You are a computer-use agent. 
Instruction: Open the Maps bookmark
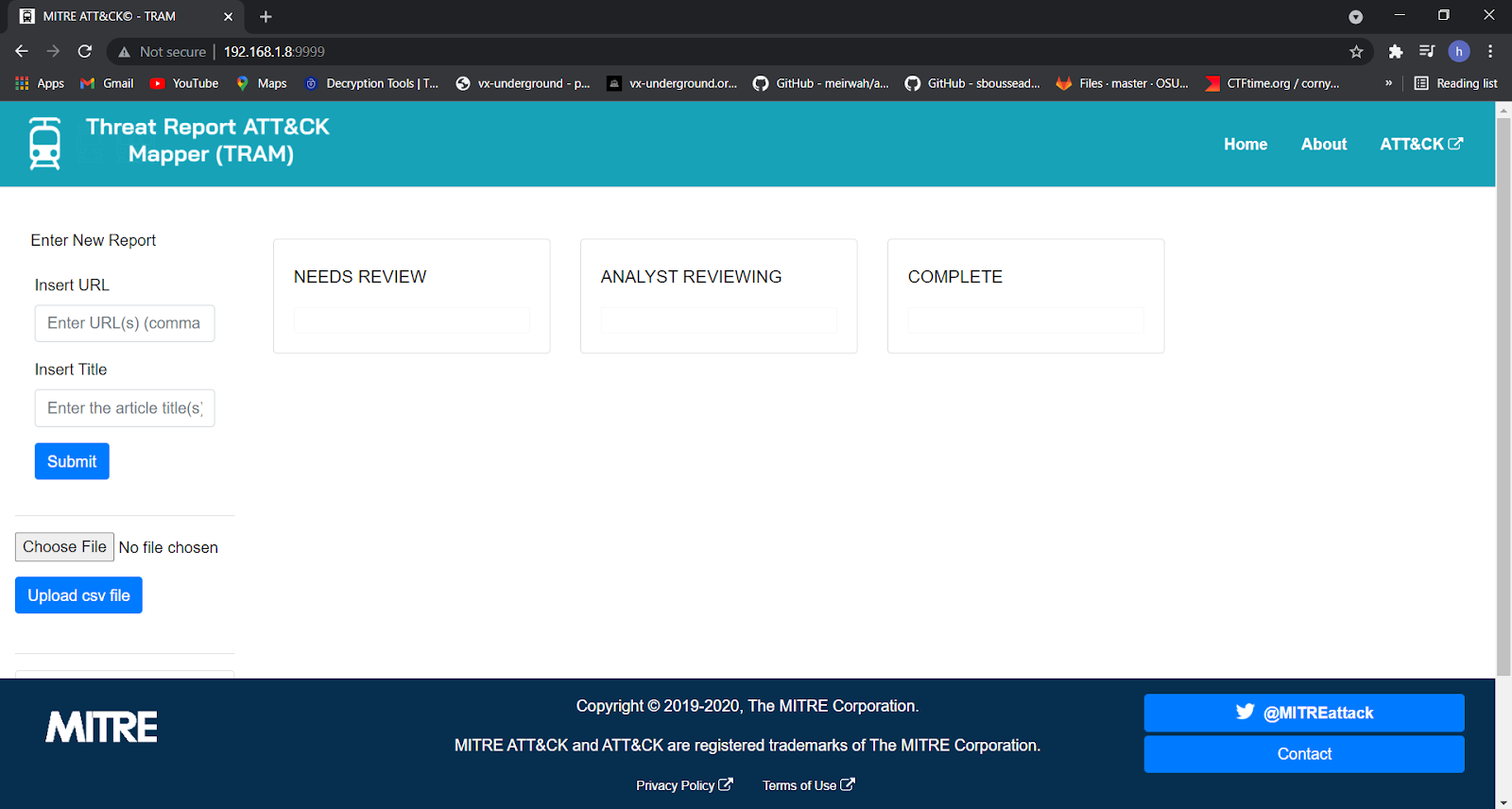[262, 83]
